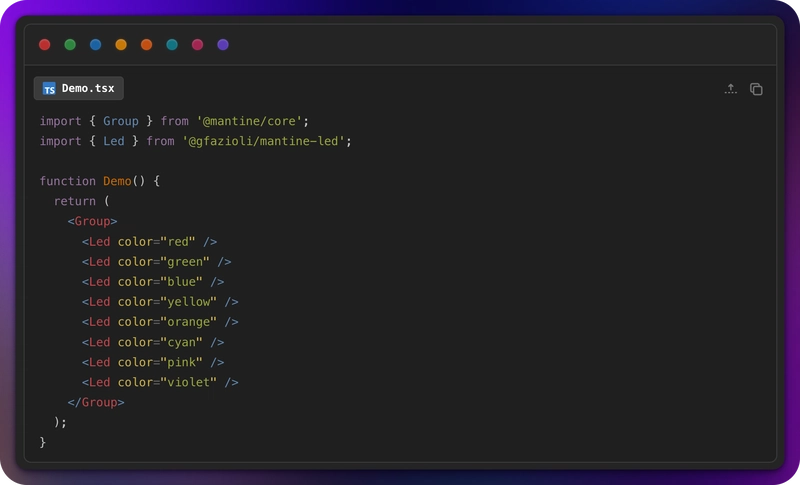Click the violet LED dot
Screen dimensions: 800x485
tap(223, 45)
